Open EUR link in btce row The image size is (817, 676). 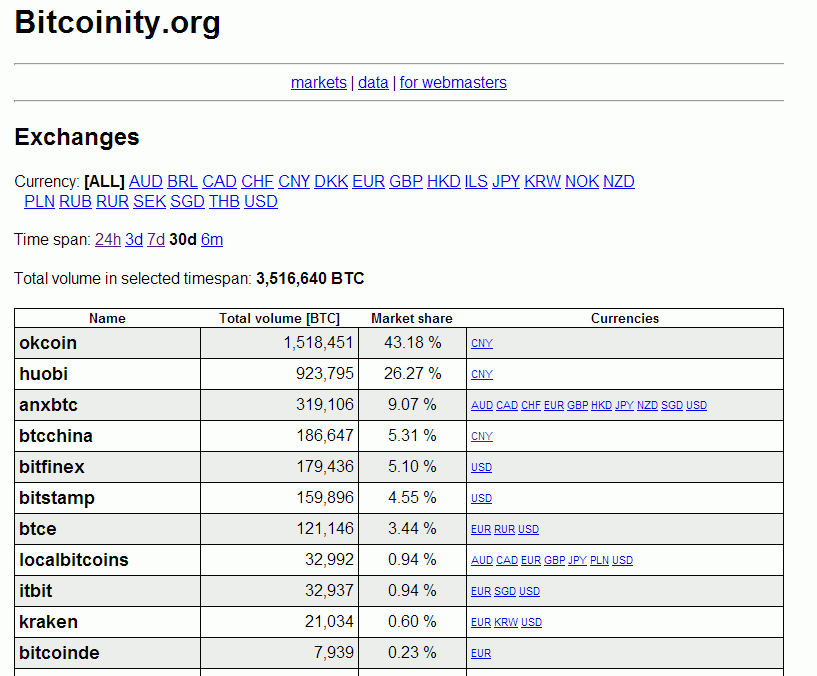tap(481, 530)
